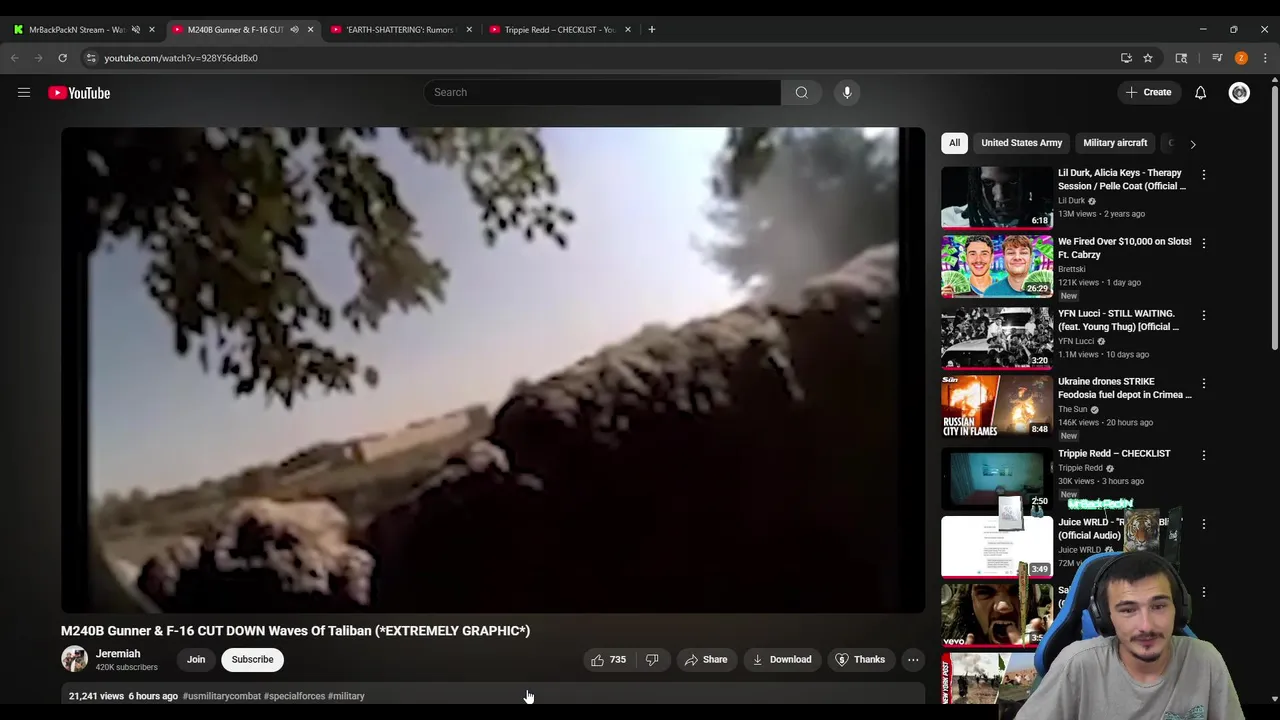Image resolution: width=1280 pixels, height=720 pixels.
Task: Open more actions under the video
Action: 913,660
